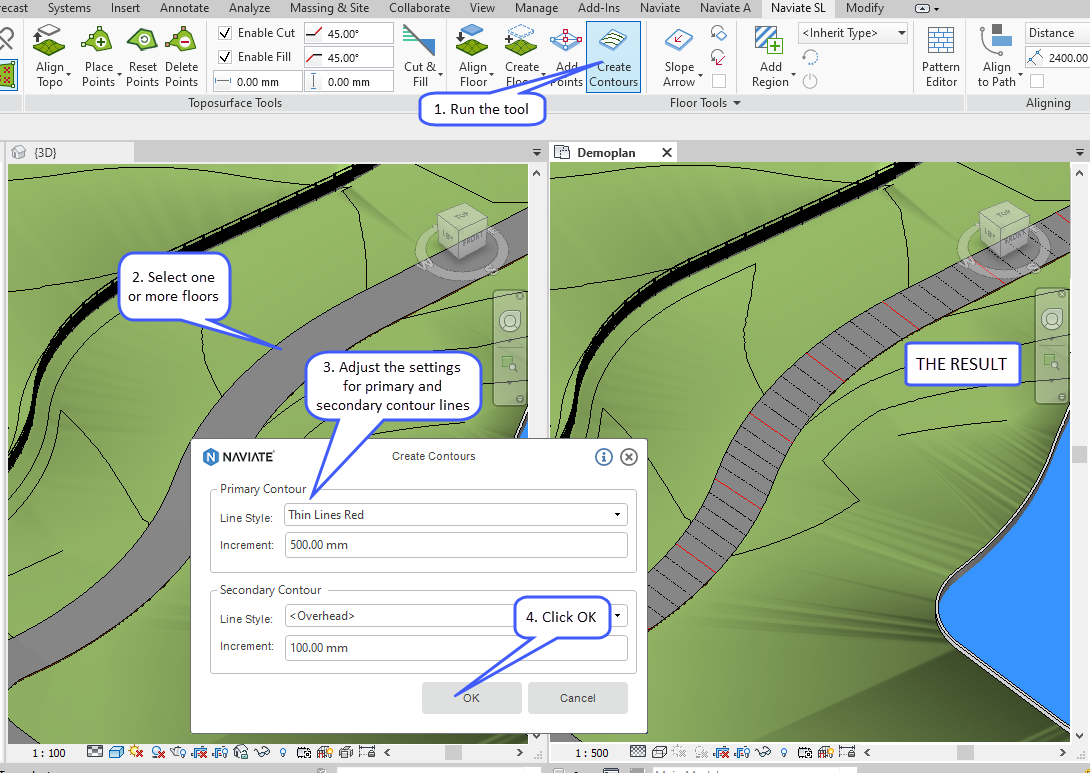Open the Massing & Site ribbon tab
This screenshot has height=773, width=1090.
[330, 8]
